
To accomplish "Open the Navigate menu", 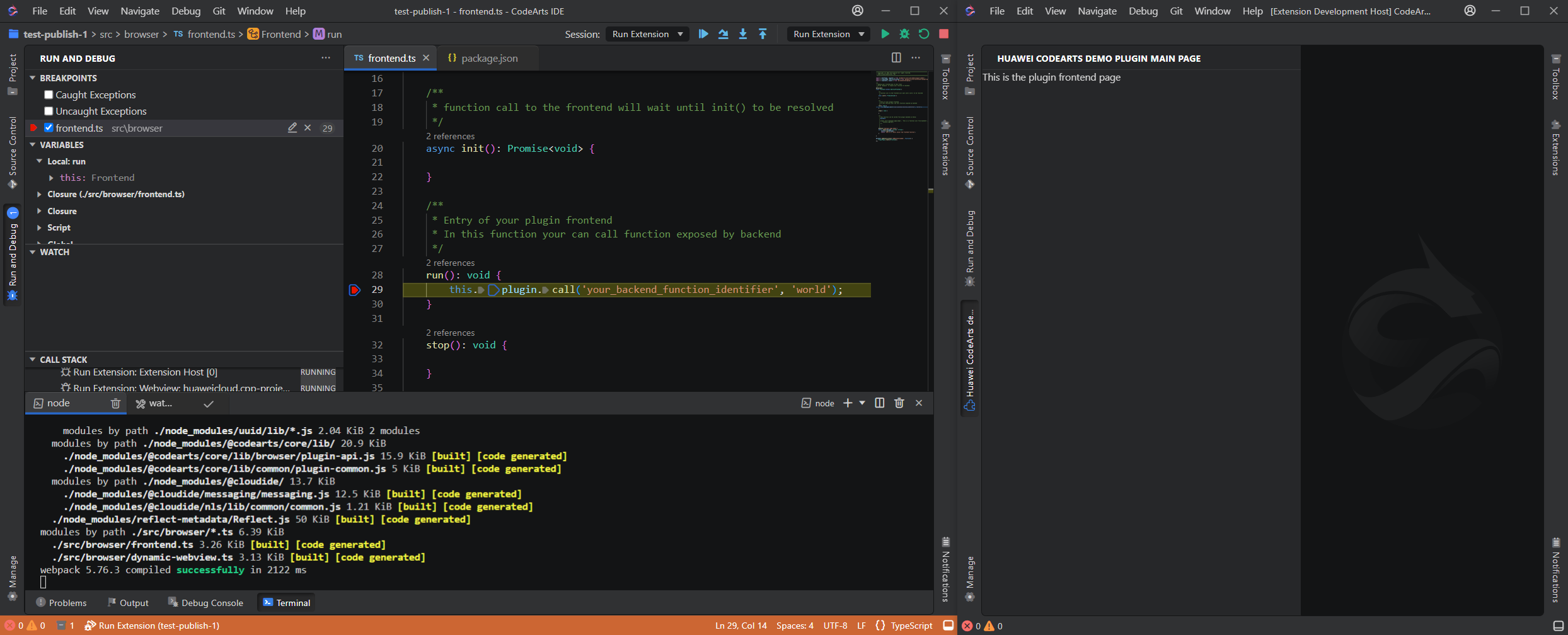I will pyautogui.click(x=140, y=11).
